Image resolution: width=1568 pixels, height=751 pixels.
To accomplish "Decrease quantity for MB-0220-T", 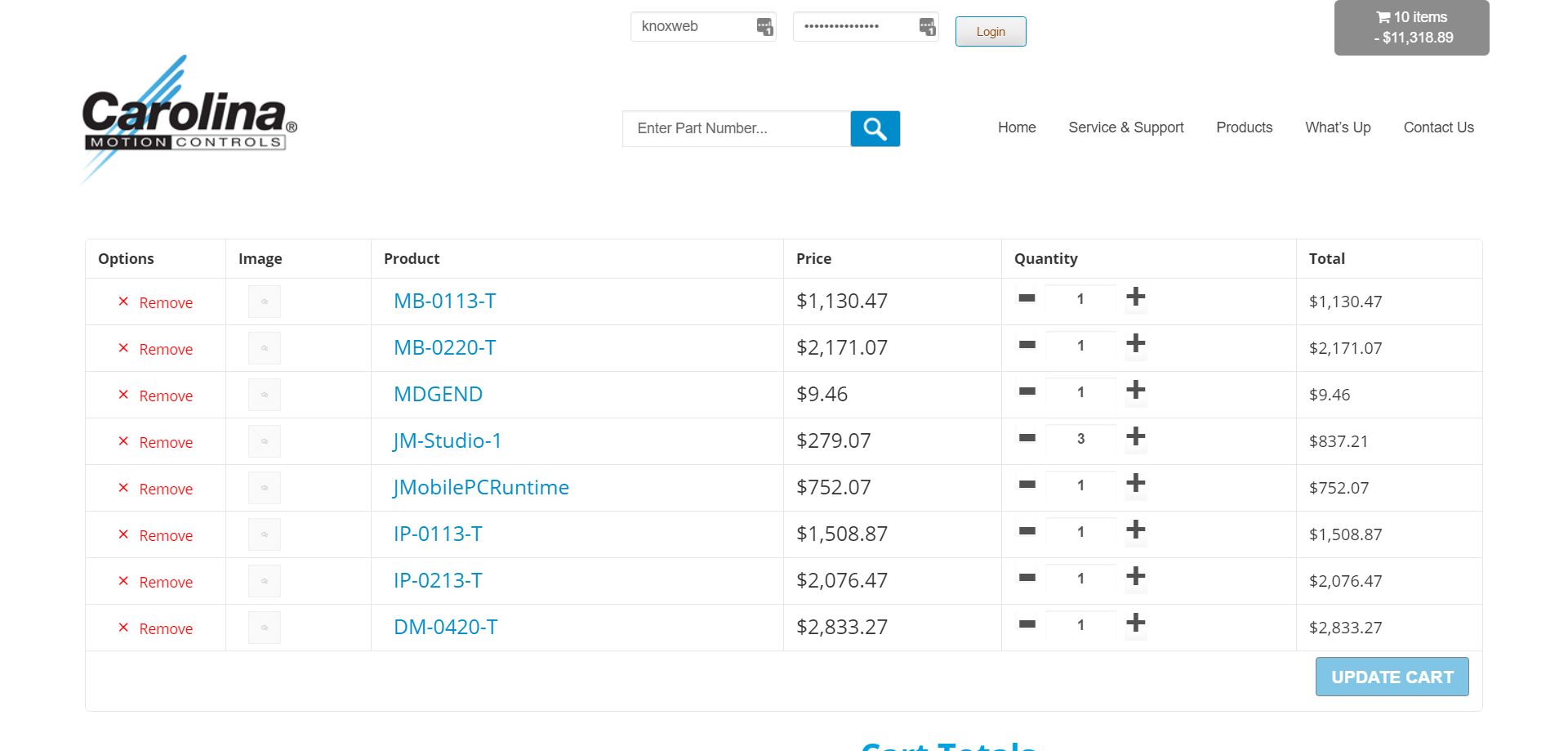I will pyautogui.click(x=1027, y=345).
